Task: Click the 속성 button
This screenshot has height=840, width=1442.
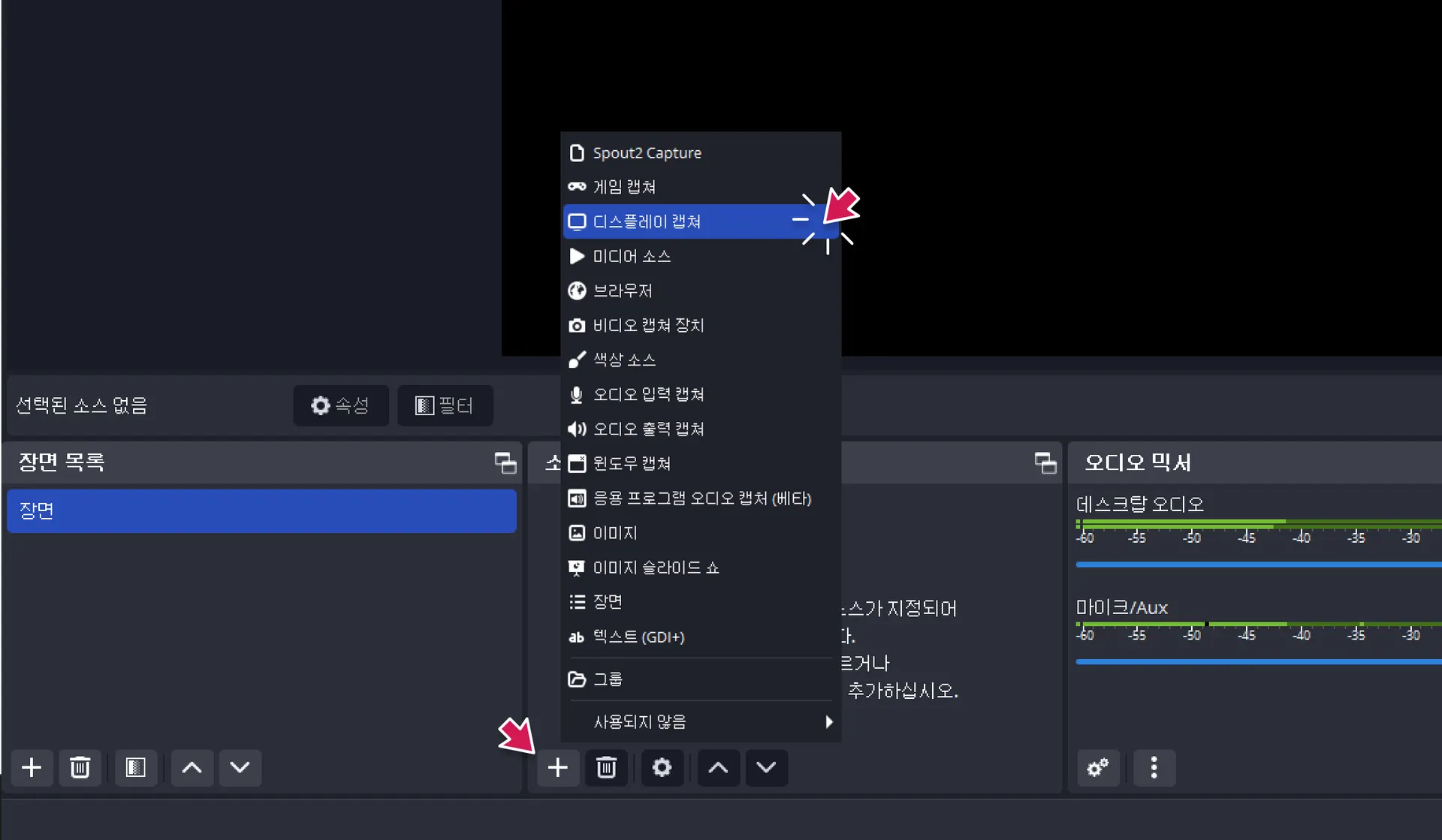Action: pos(341,405)
